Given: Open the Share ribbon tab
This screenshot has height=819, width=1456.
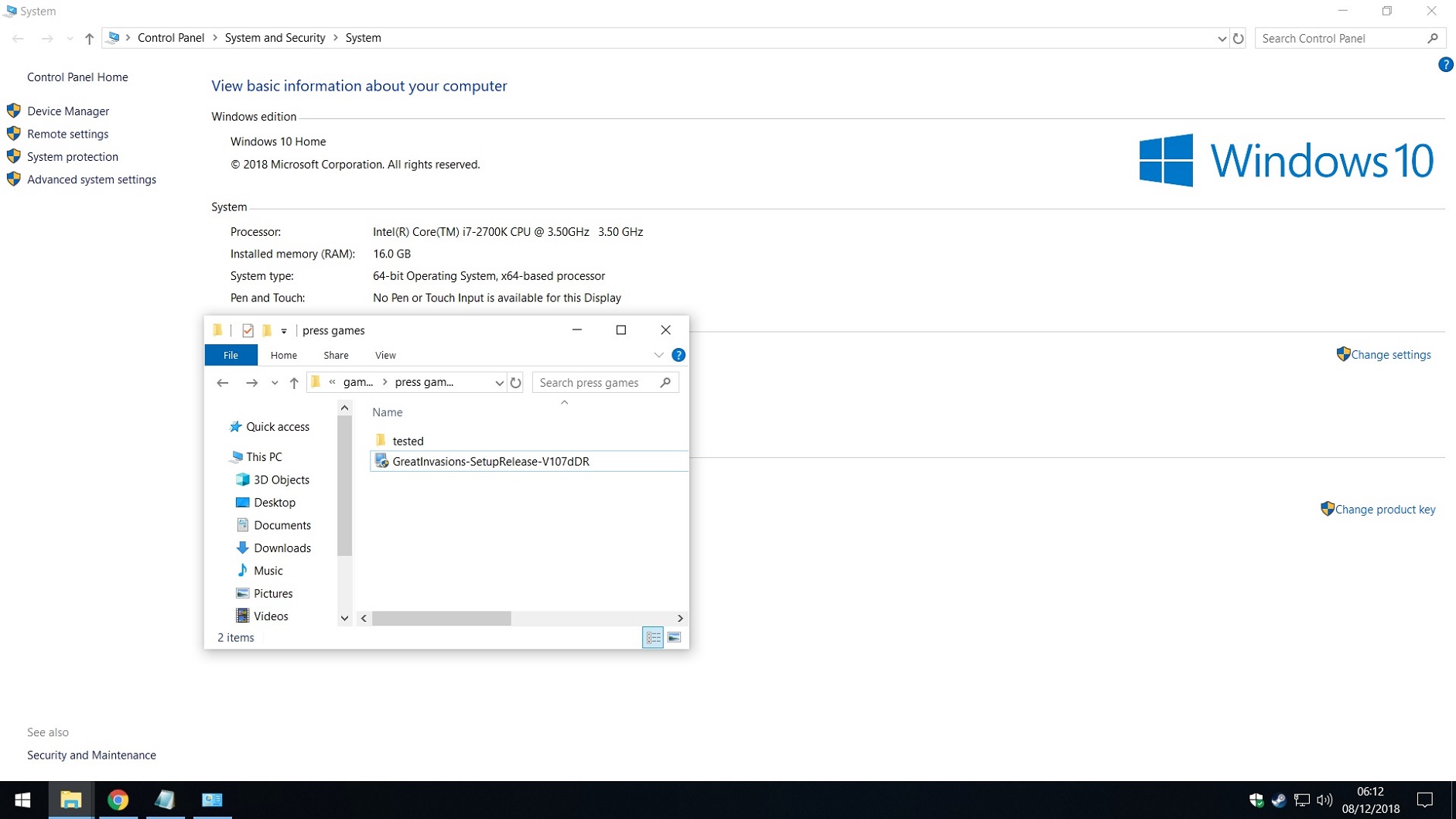Looking at the screenshot, I should pyautogui.click(x=336, y=356).
